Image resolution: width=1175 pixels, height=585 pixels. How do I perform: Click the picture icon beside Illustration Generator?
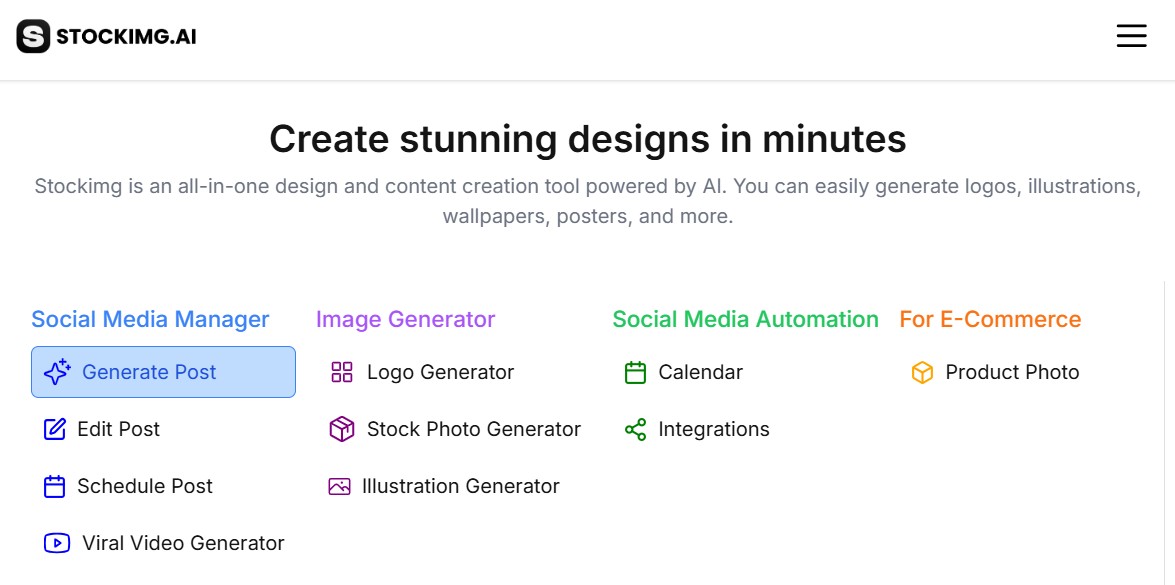(x=340, y=486)
